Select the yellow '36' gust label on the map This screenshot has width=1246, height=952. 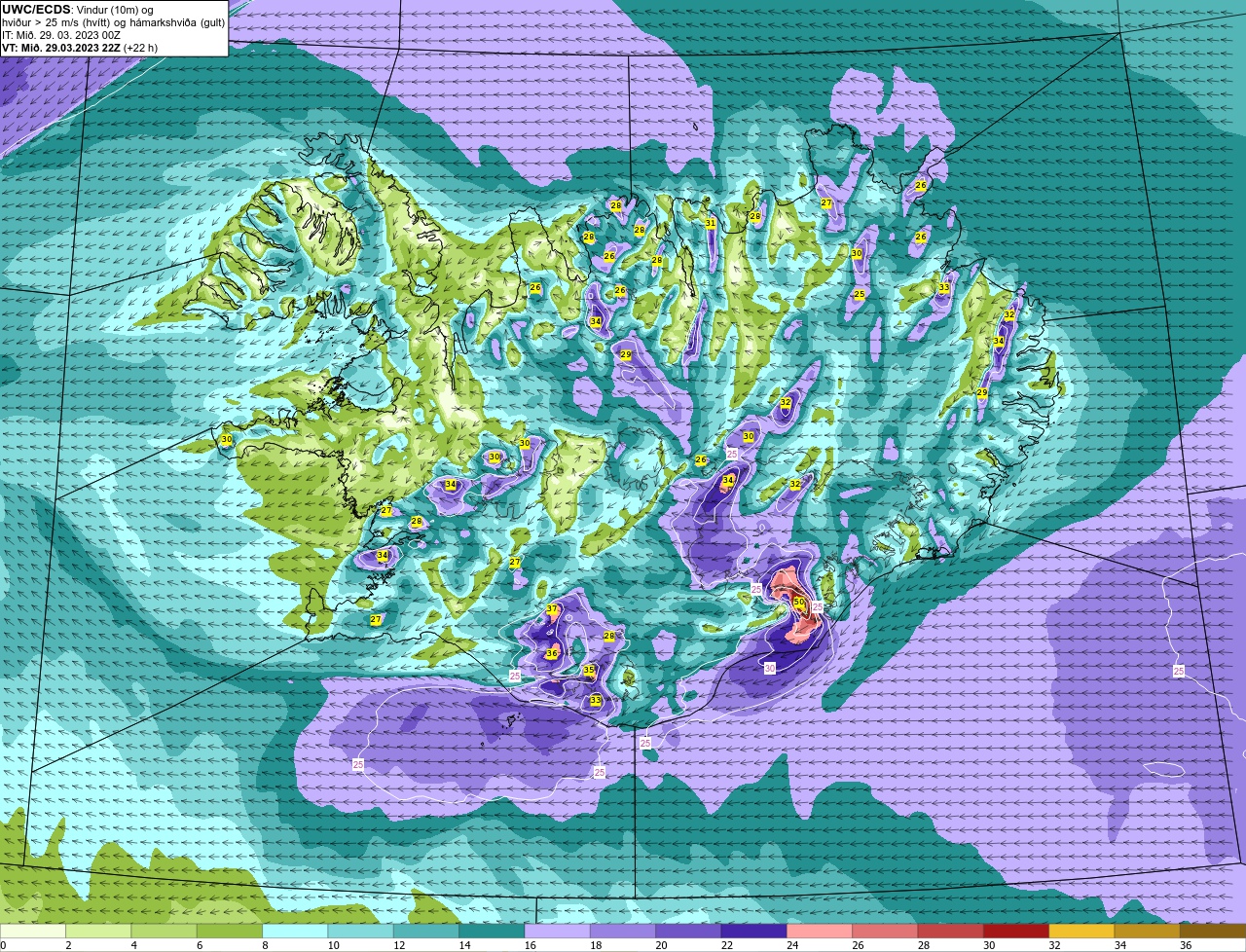point(551,653)
